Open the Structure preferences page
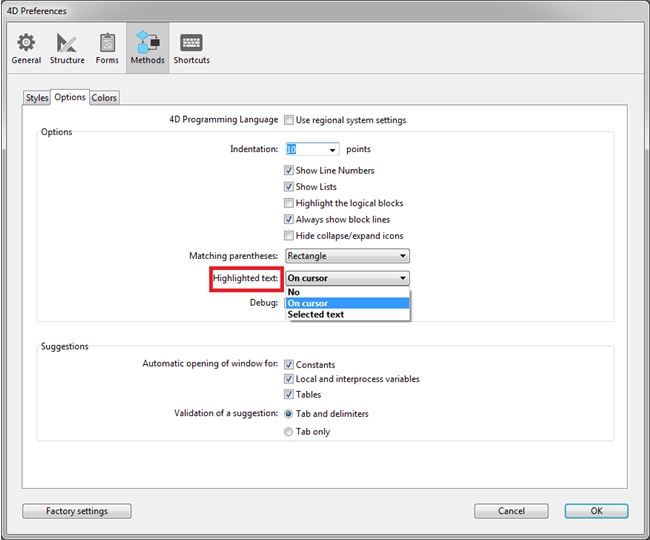 [67, 48]
